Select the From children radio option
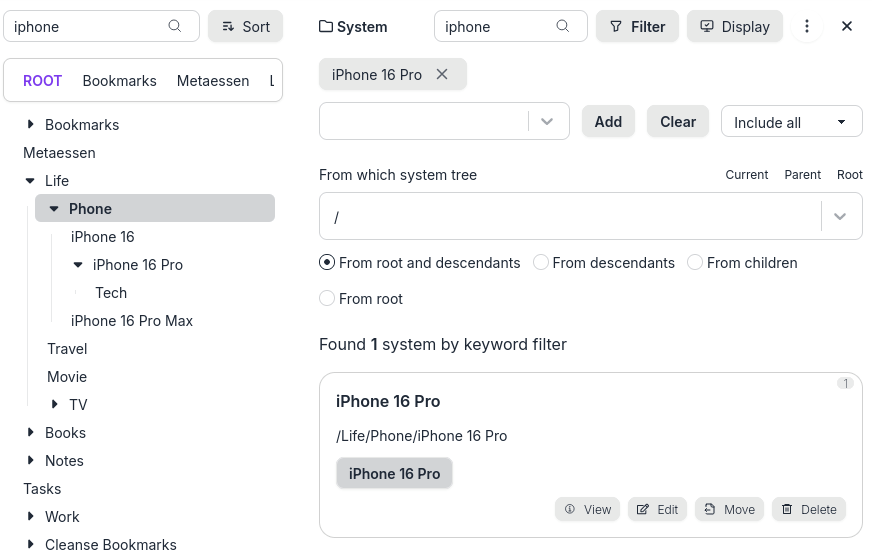This screenshot has width=872, height=558. [x=695, y=263]
